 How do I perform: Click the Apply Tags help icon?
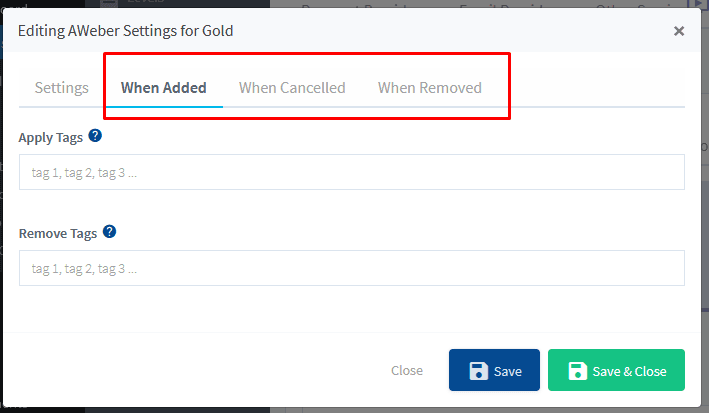point(95,136)
